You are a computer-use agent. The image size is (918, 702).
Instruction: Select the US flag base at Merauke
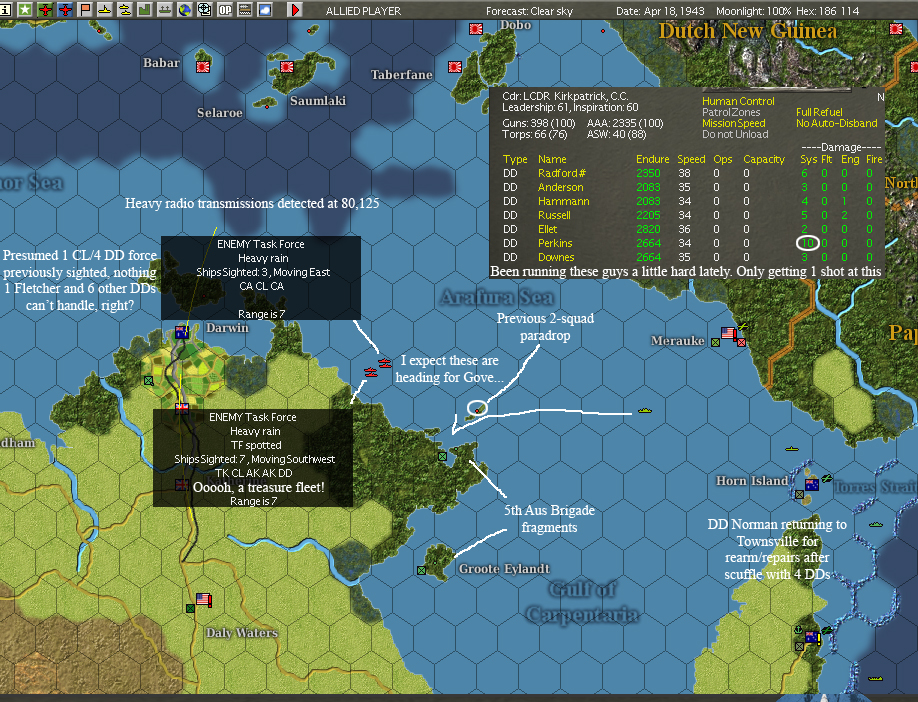click(728, 333)
